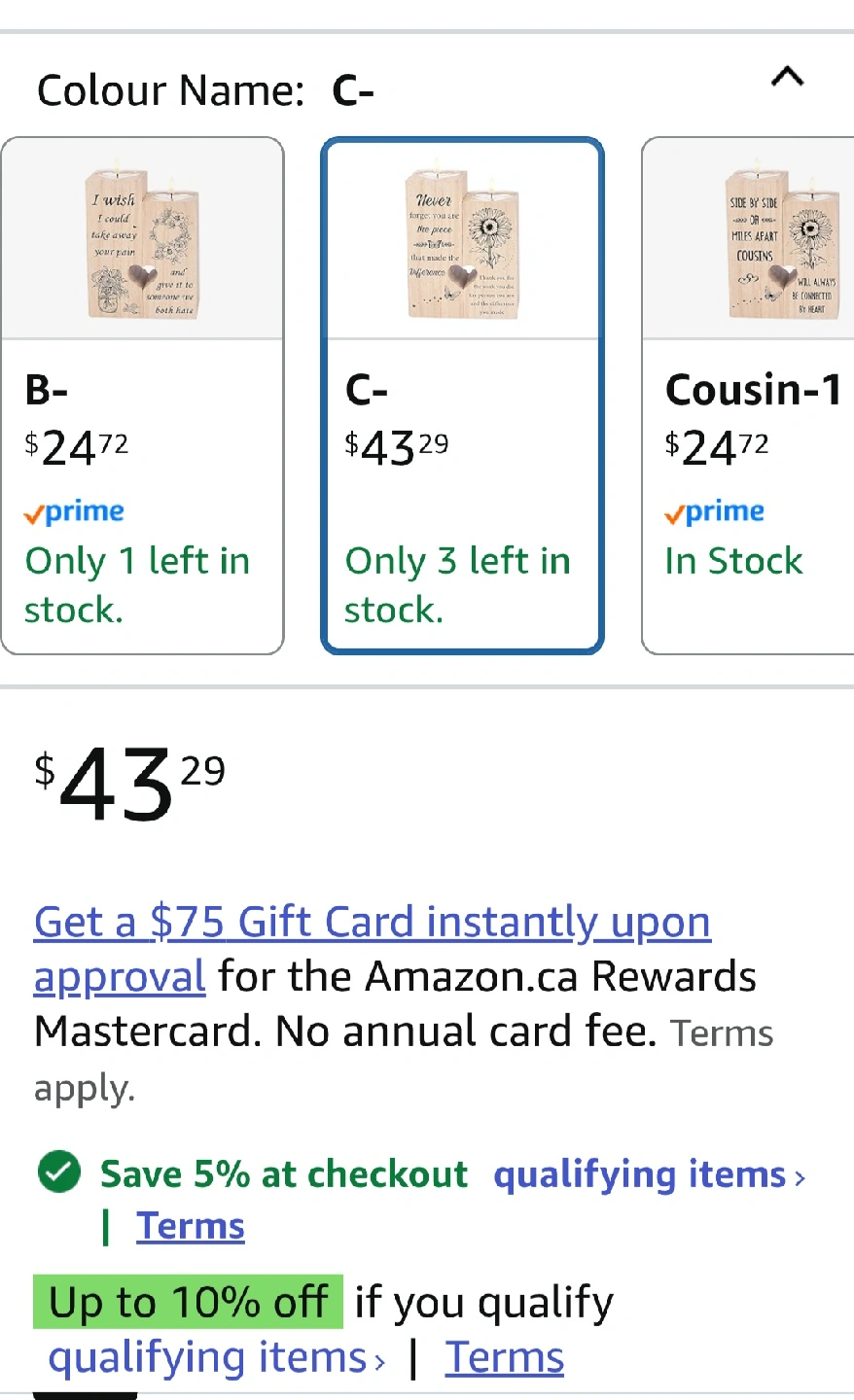Click green checkmark beside Save 5%
854x1400 pixels.
click(59, 1172)
